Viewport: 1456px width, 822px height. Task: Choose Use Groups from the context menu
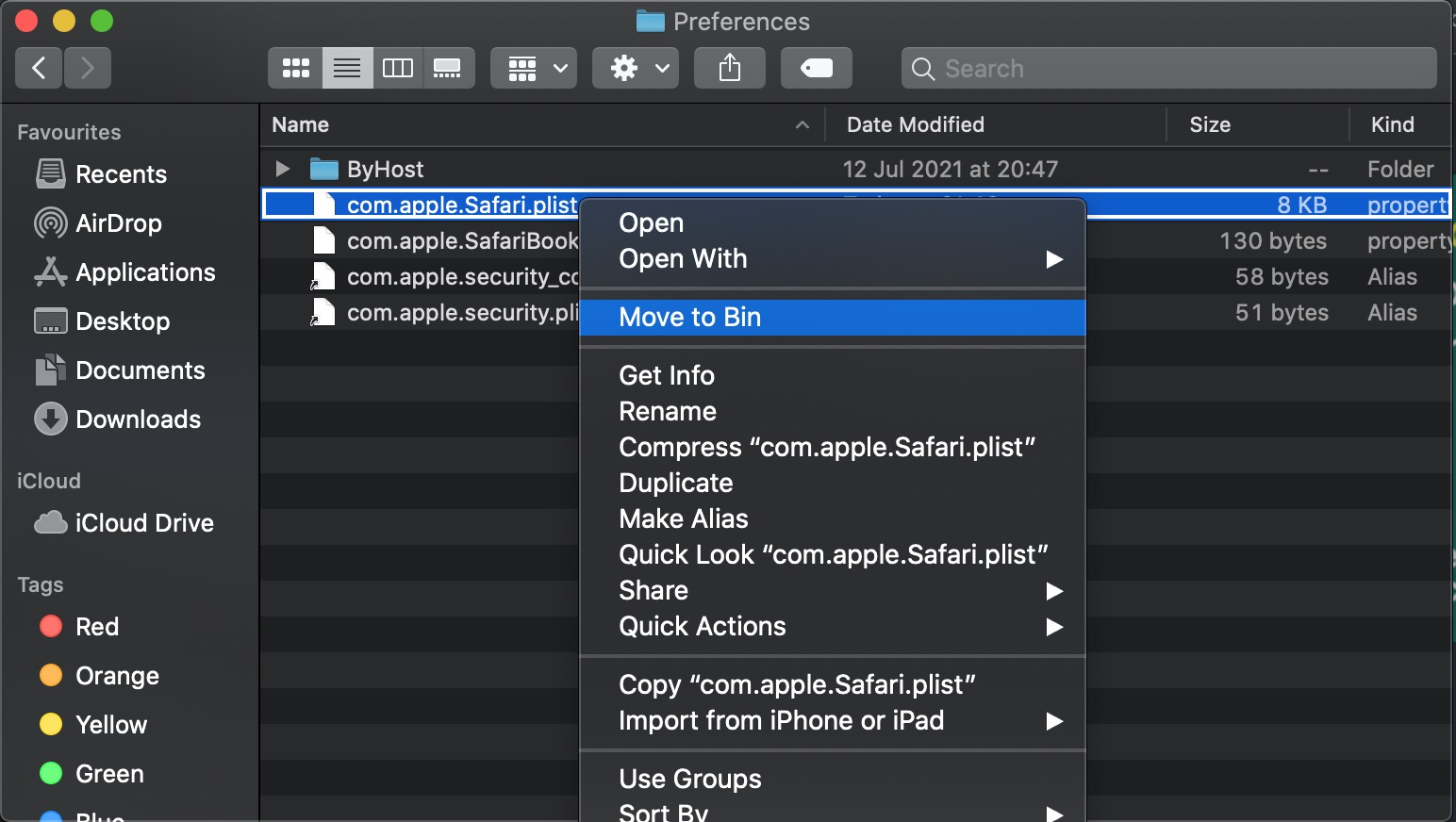[x=832, y=780]
